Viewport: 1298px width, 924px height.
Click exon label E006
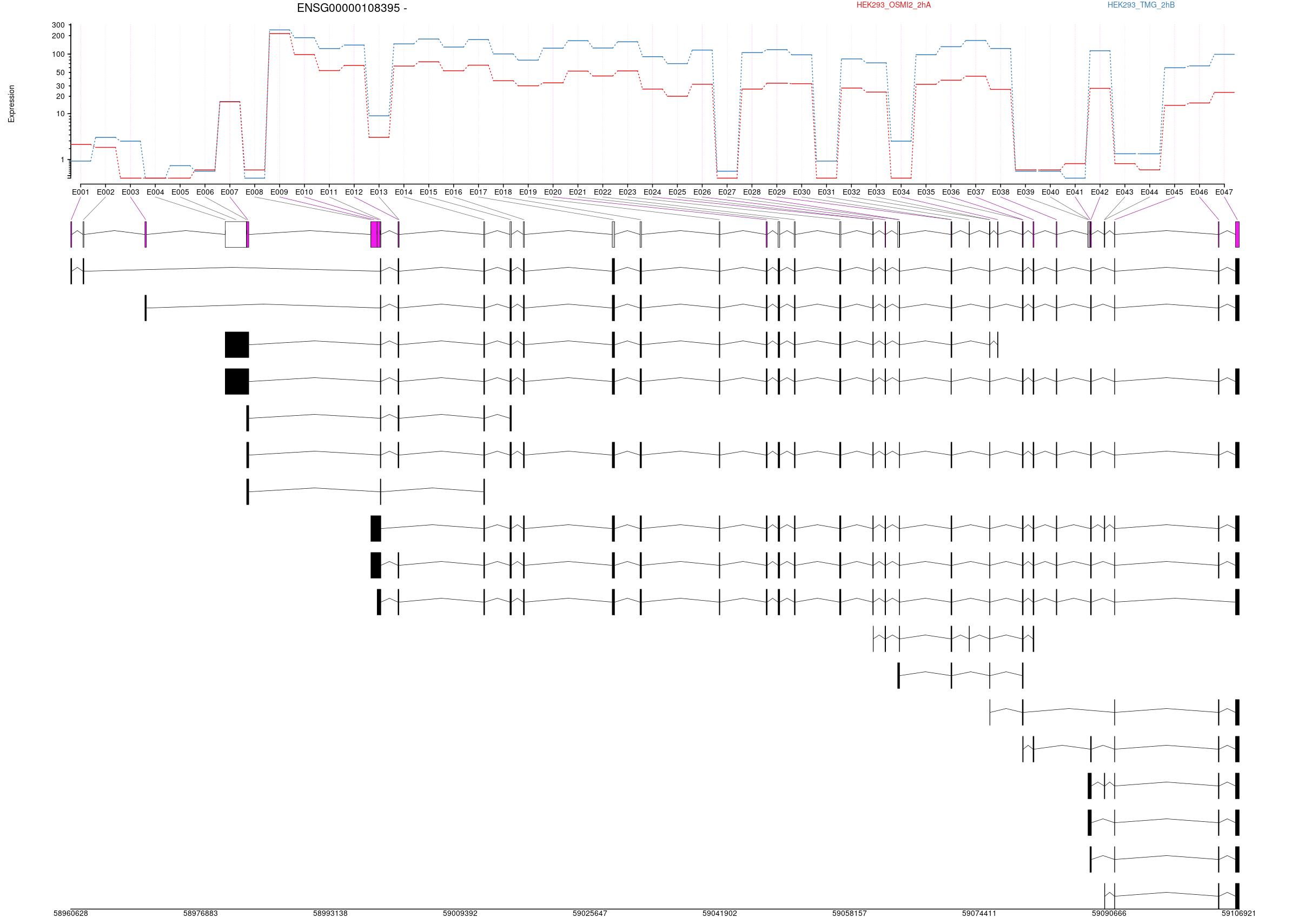point(205,192)
